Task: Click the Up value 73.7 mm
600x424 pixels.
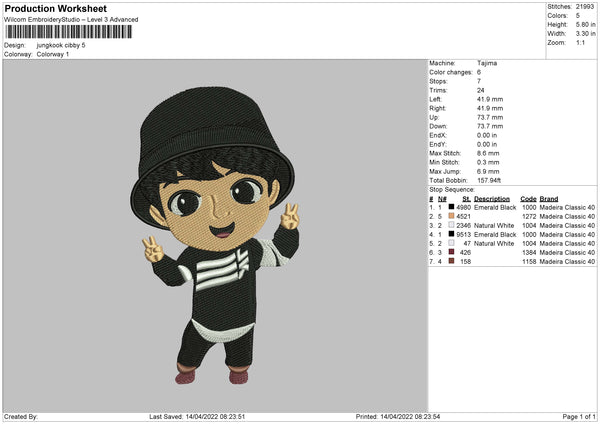Action: [490, 117]
